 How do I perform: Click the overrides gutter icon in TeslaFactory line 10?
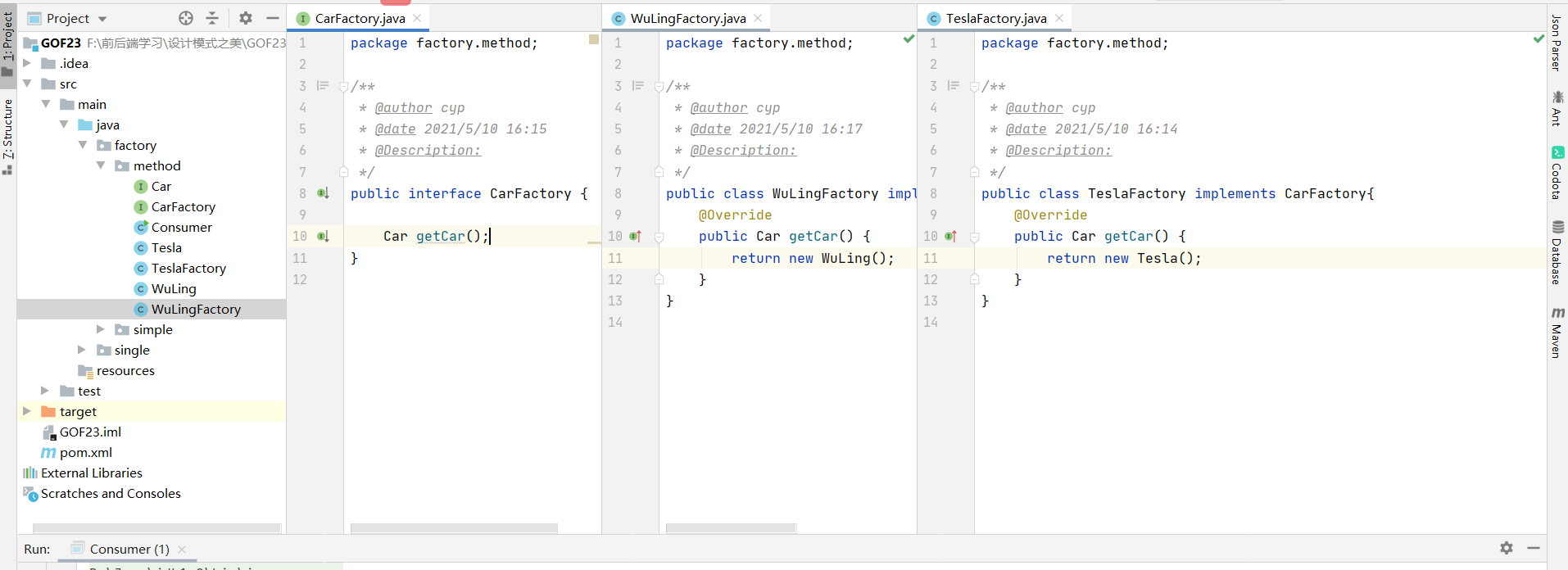point(950,236)
